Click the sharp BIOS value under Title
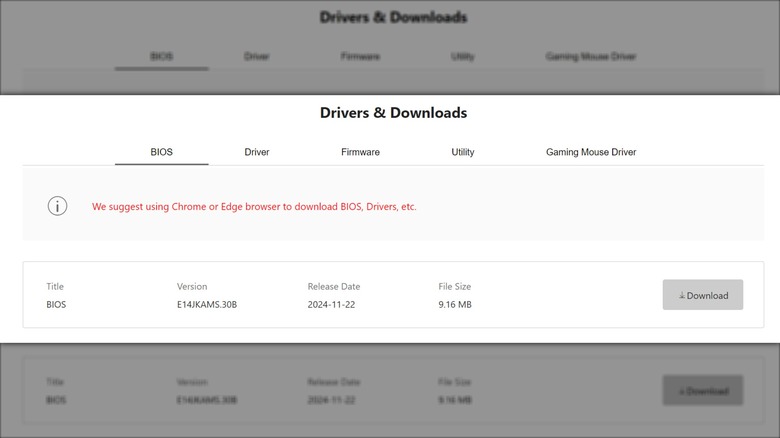 pos(56,304)
